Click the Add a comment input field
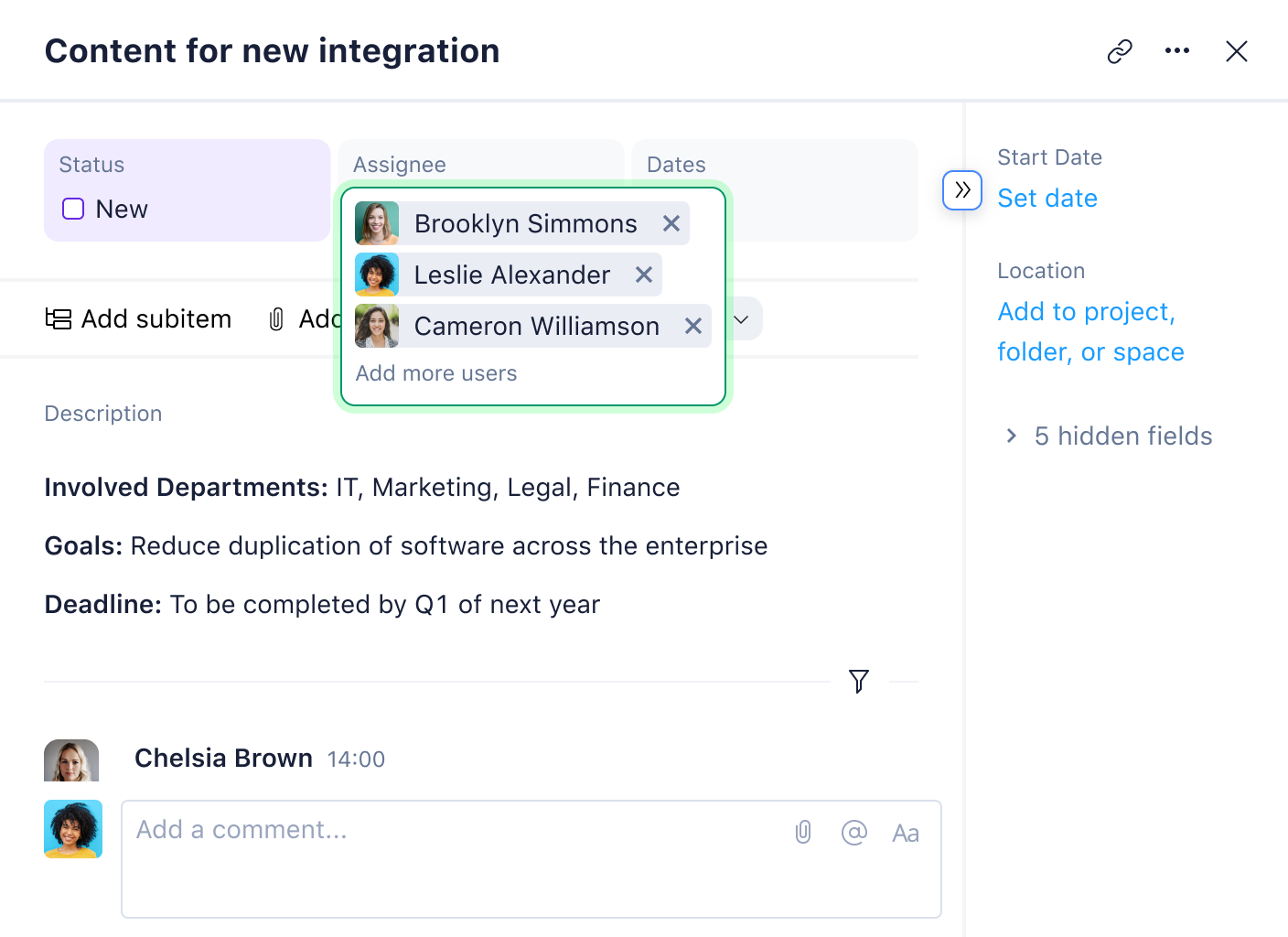Viewport: 1288px width, 937px height. [x=366, y=830]
